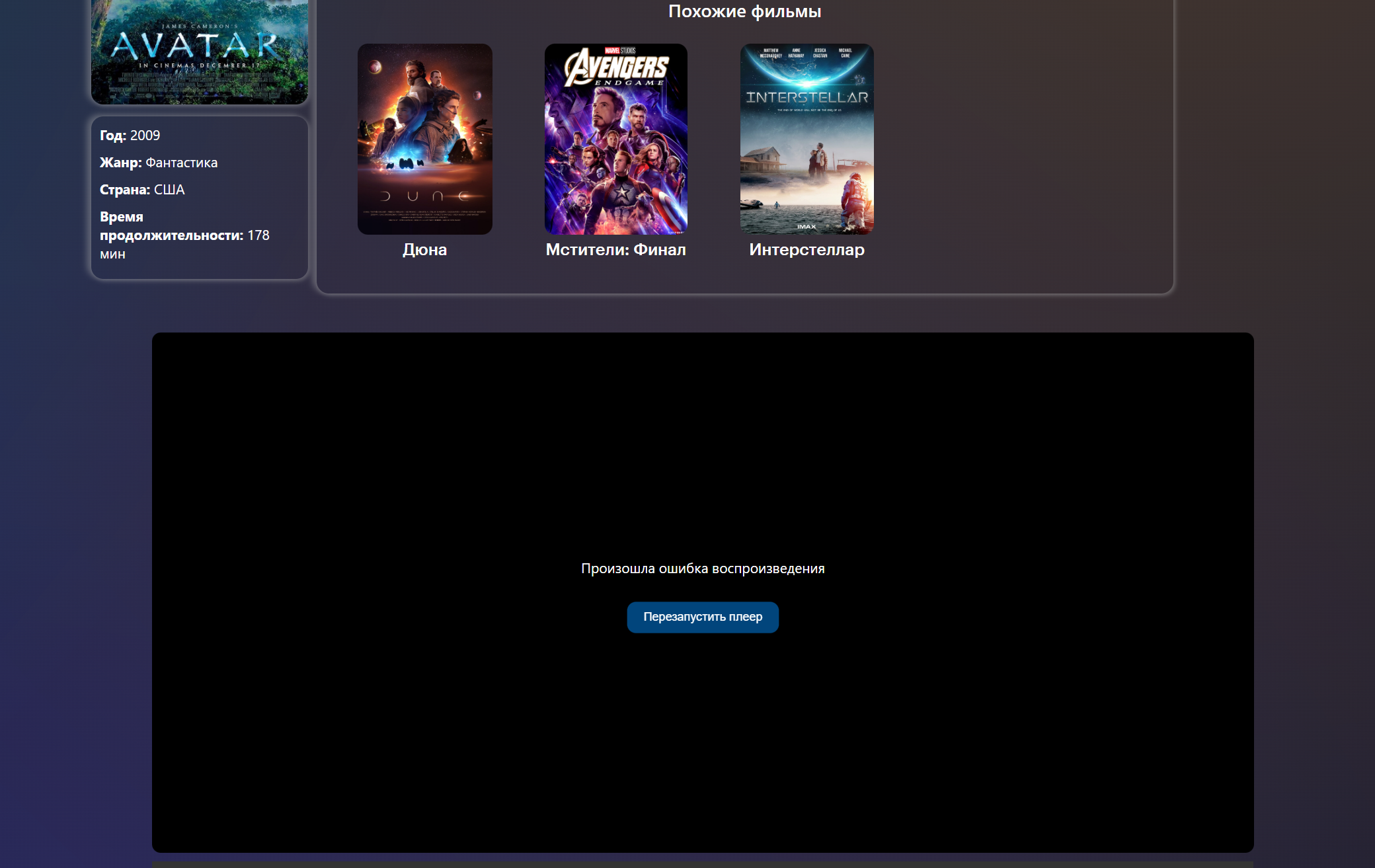Click the 'Жанр: Фантастика' info line
Viewport: 1375px width, 868px height.
159,163
